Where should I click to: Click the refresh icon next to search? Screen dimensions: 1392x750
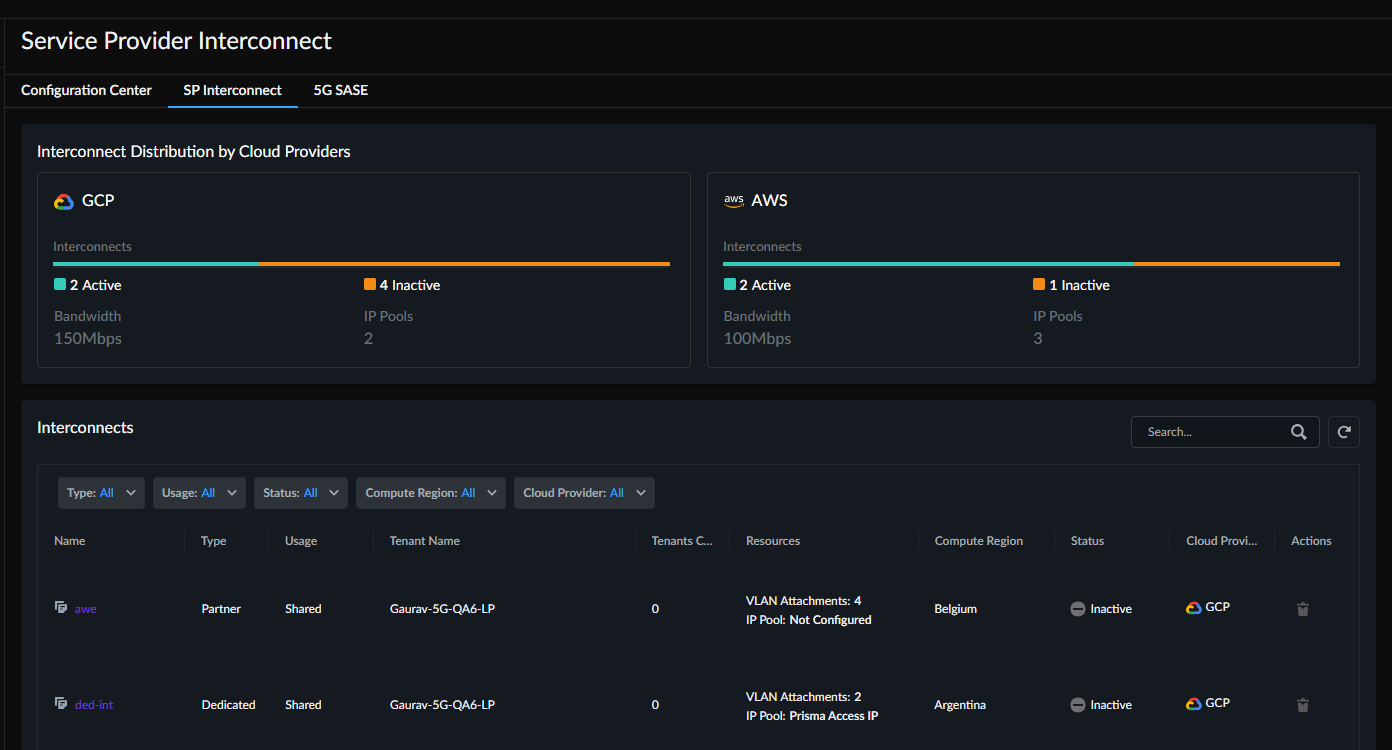click(1344, 432)
